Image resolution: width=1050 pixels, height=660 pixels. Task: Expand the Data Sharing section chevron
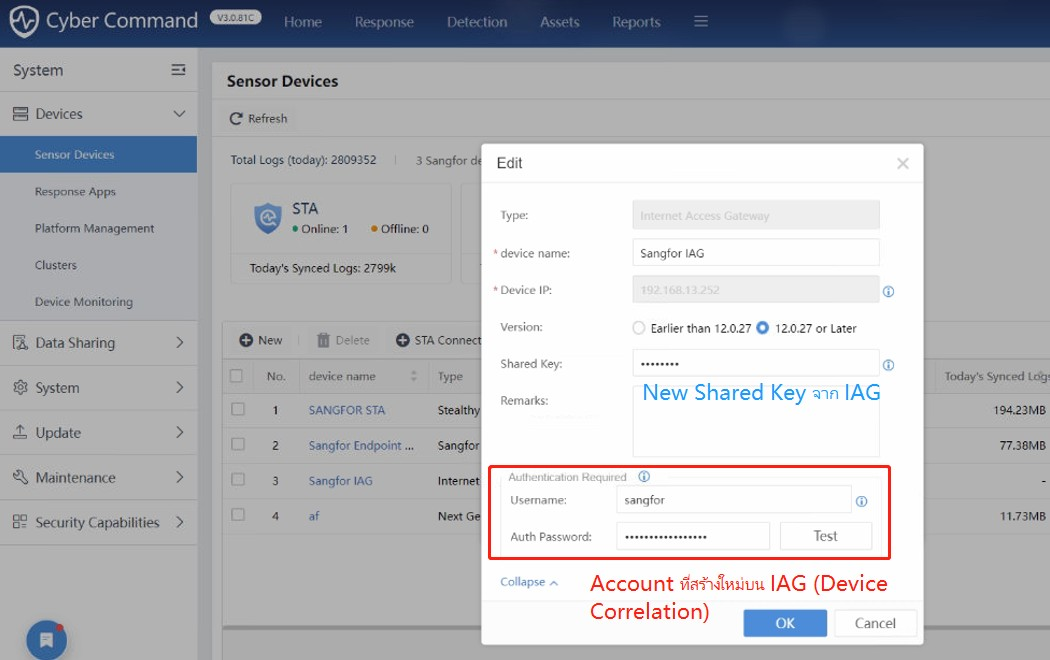pos(179,343)
